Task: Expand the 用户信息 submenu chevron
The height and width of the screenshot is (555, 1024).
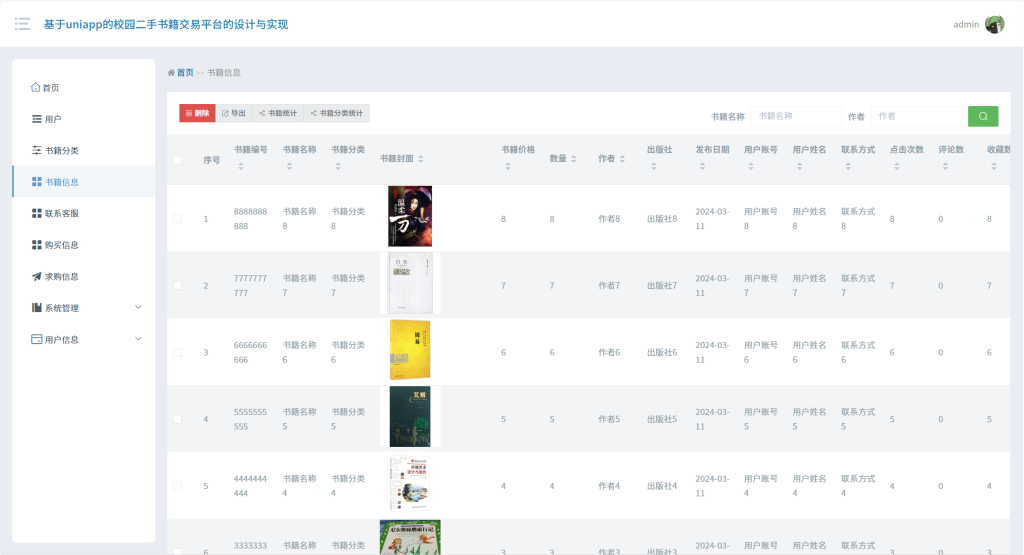Action: click(138, 338)
